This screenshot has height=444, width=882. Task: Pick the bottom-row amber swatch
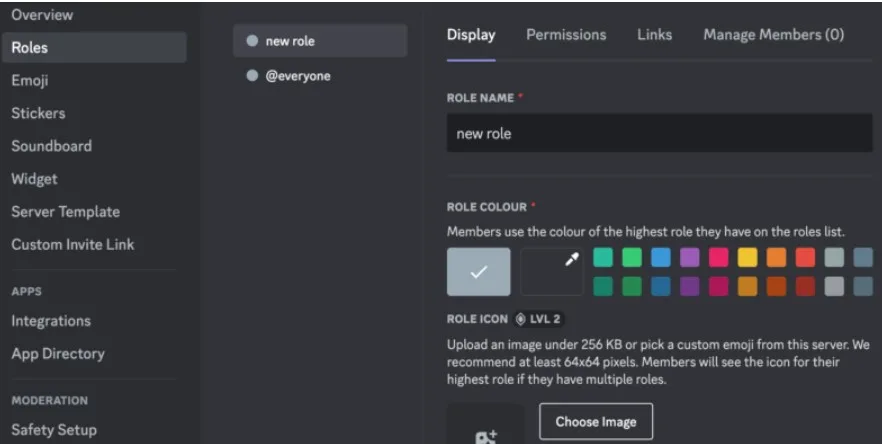pyautogui.click(x=748, y=286)
